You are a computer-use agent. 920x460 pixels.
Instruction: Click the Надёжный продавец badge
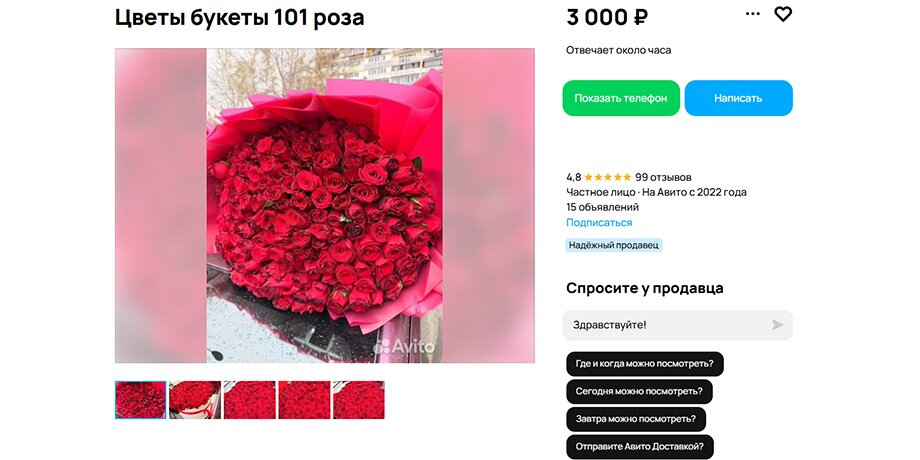614,245
